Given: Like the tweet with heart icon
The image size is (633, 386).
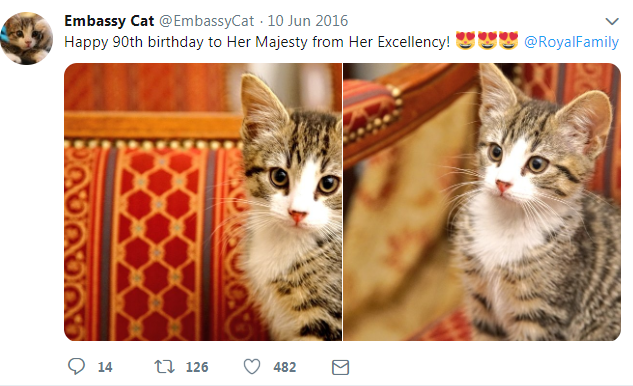Looking at the screenshot, I should click(252, 367).
